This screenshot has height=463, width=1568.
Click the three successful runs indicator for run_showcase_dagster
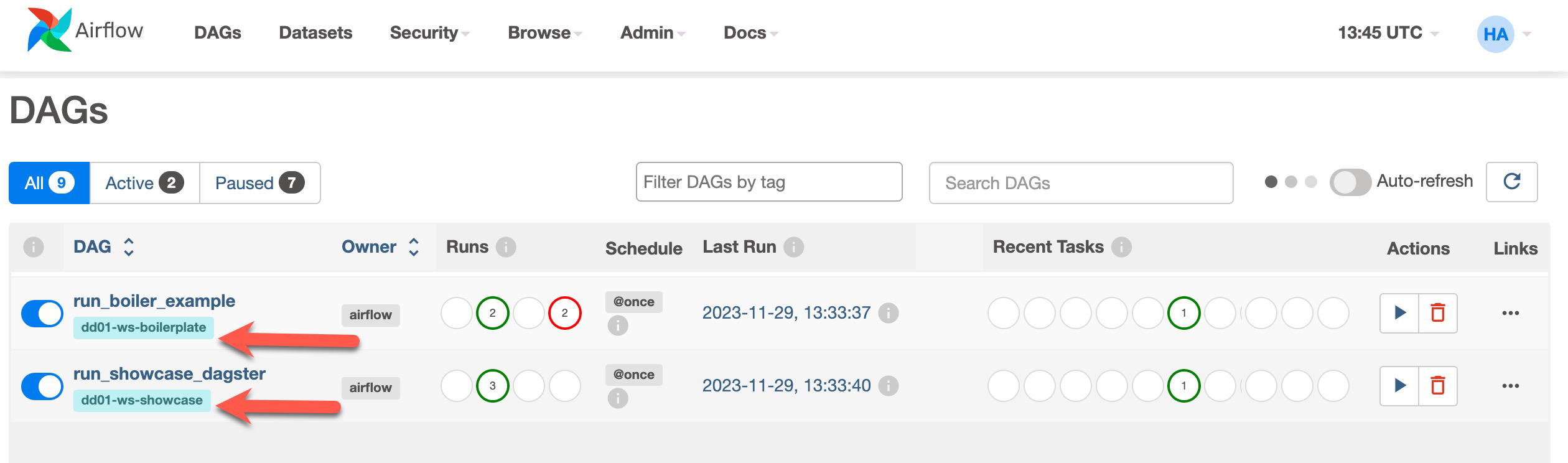[493, 386]
